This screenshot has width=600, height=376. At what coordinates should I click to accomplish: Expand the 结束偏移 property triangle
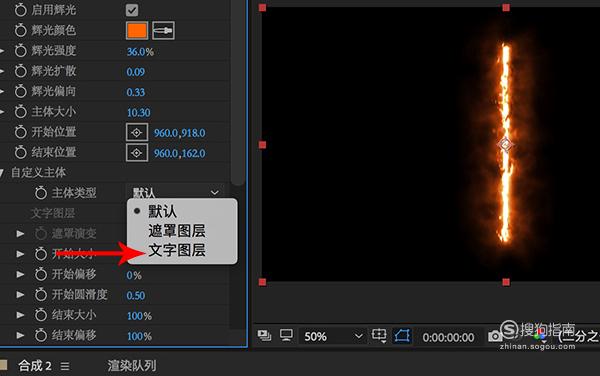20,335
